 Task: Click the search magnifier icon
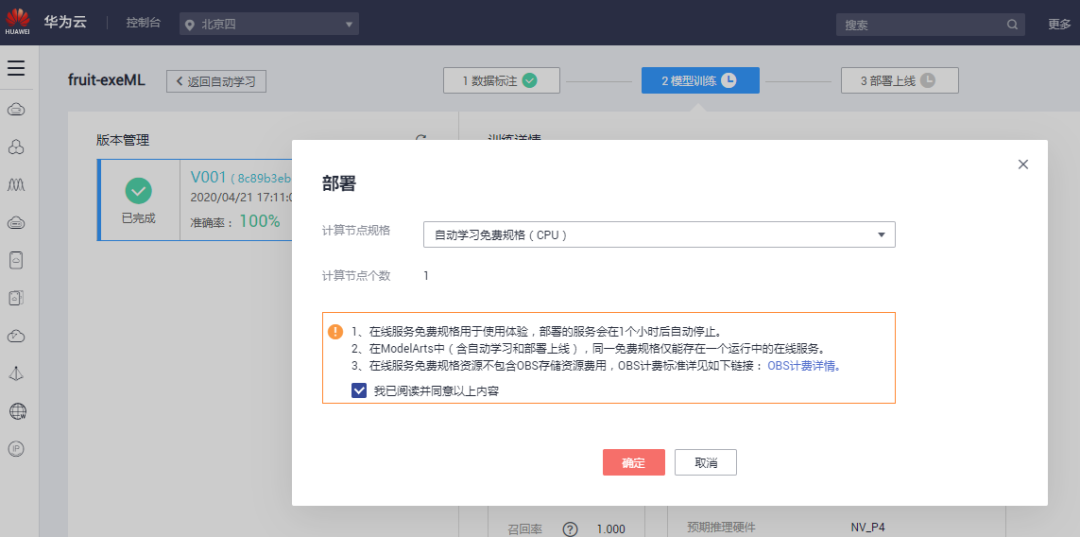pos(1012,24)
